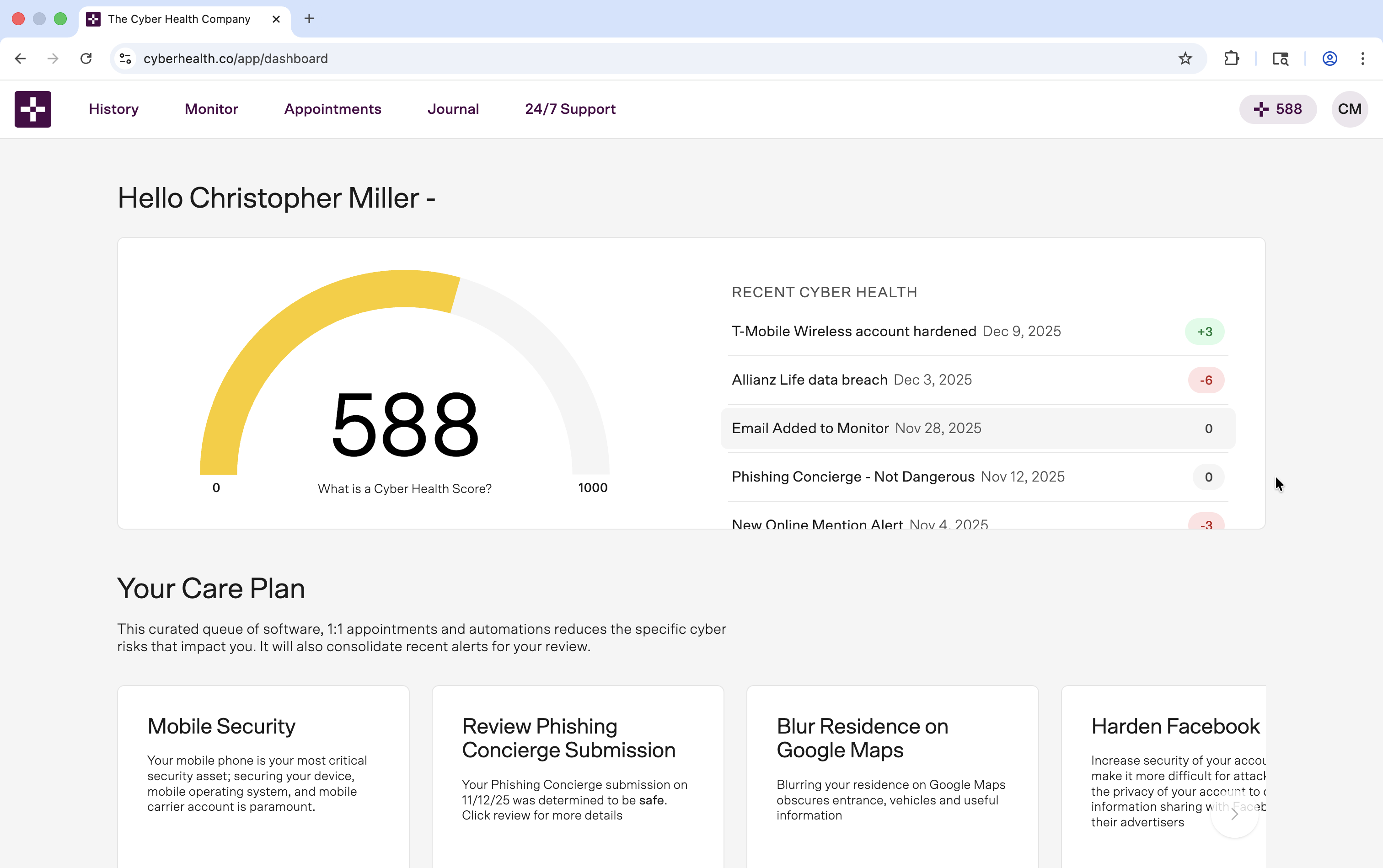
Task: Click the site information icon in address bar
Action: point(125,59)
